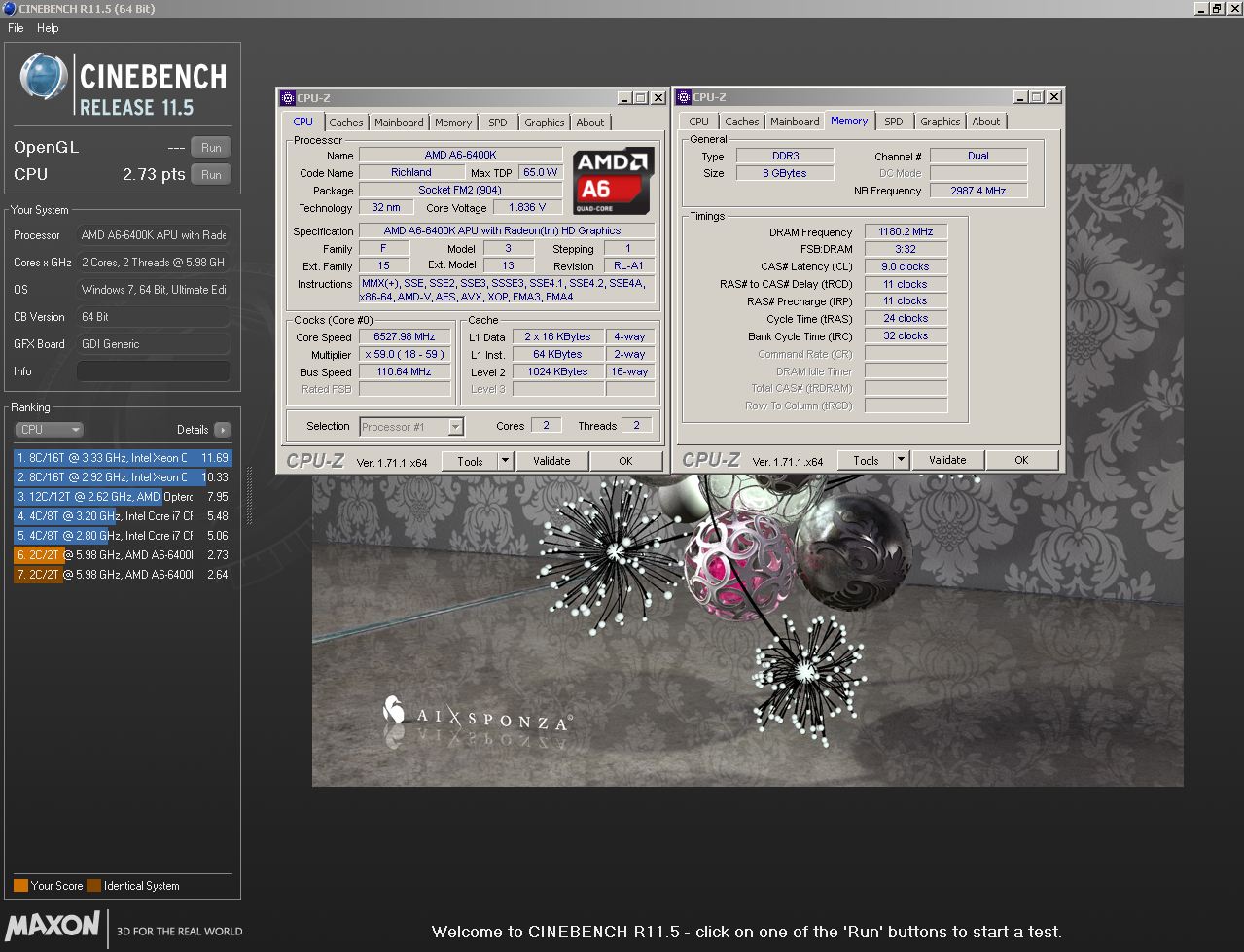This screenshot has width=1244, height=952.
Task: Expand Tools dropdown arrow in left CPU-Z window
Action: (505, 461)
